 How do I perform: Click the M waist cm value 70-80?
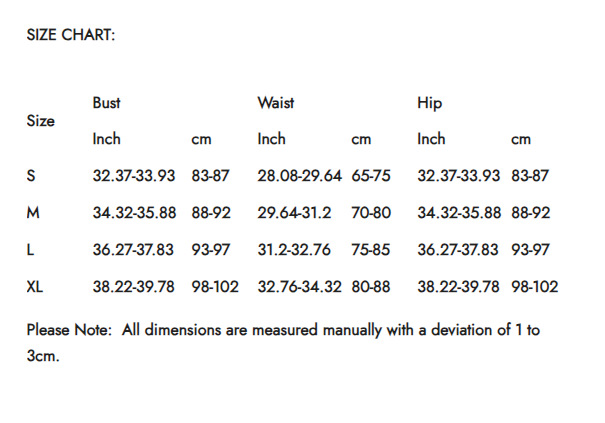point(371,213)
